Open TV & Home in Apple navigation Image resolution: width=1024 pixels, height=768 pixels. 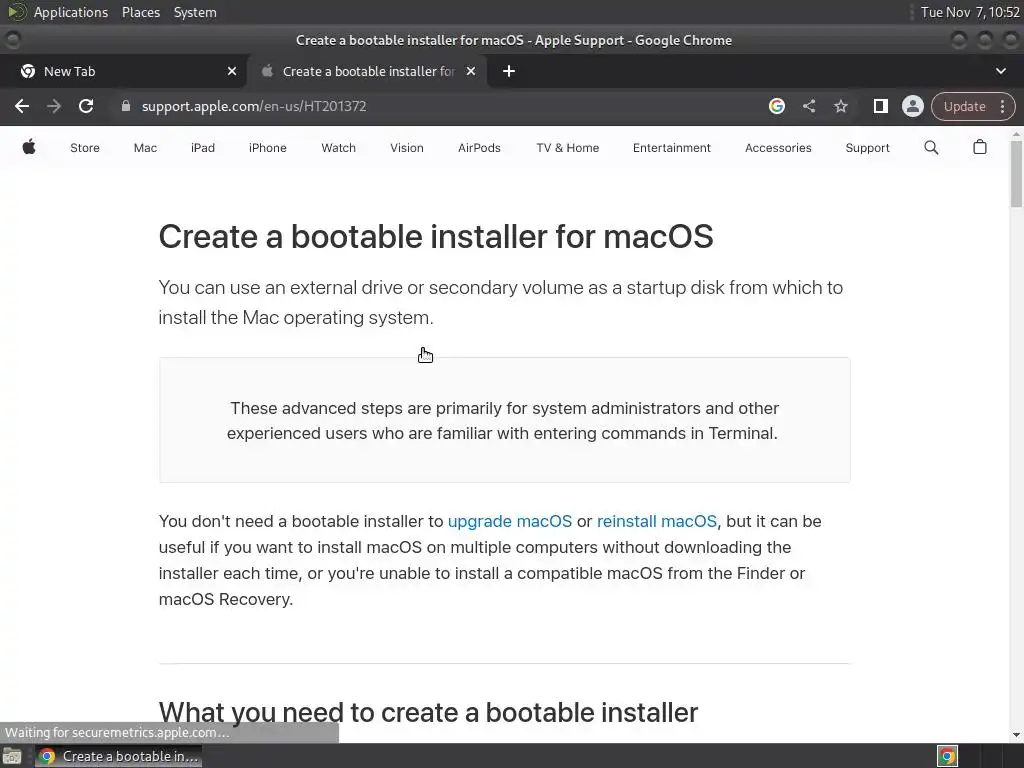(568, 148)
